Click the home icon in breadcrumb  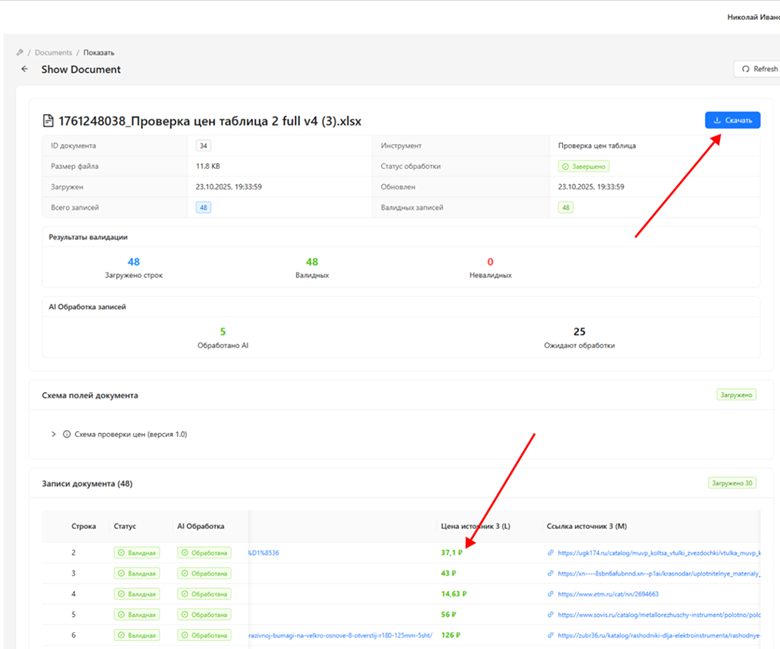click(20, 52)
